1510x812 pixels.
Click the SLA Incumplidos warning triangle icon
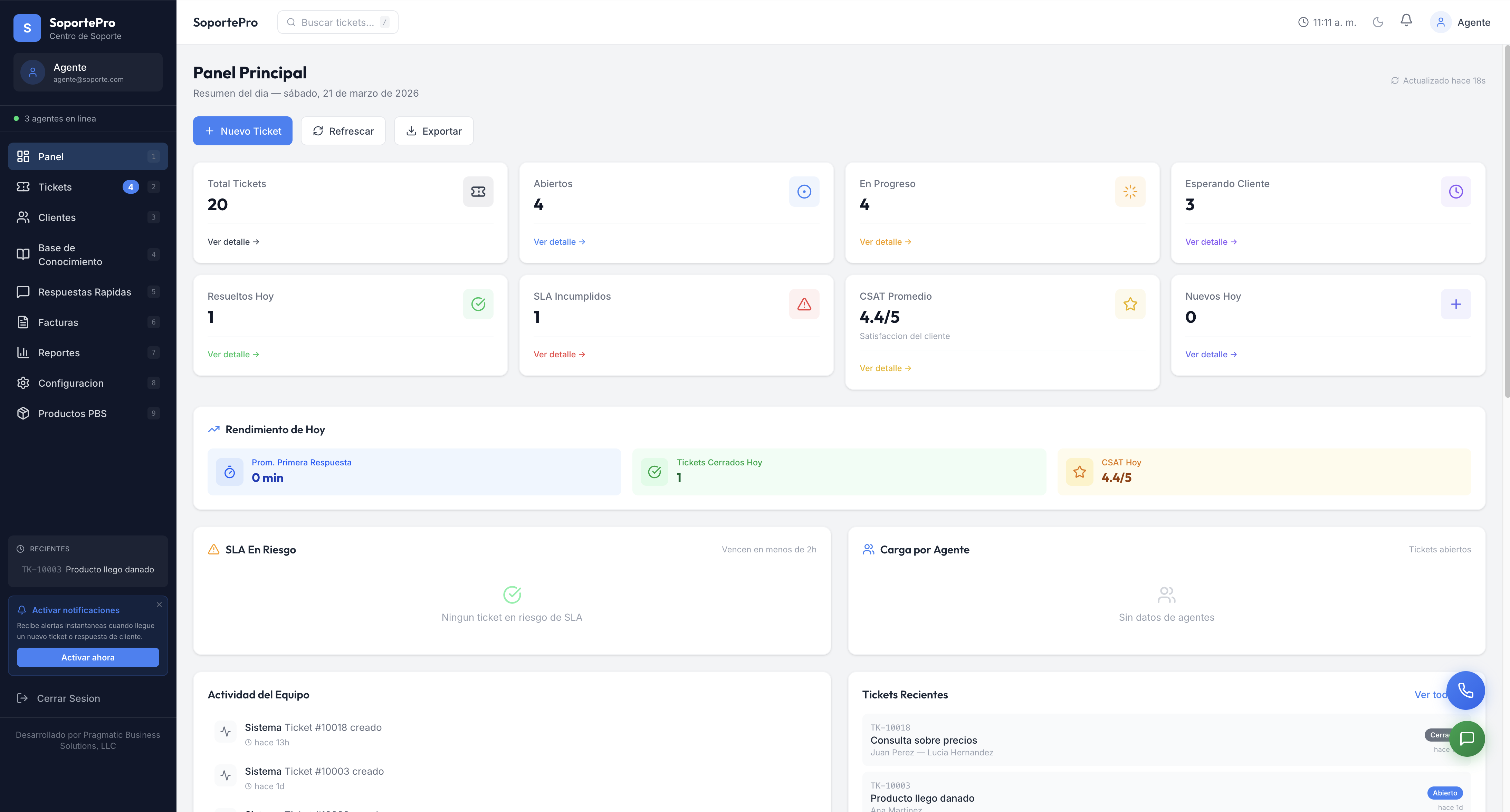pos(804,304)
